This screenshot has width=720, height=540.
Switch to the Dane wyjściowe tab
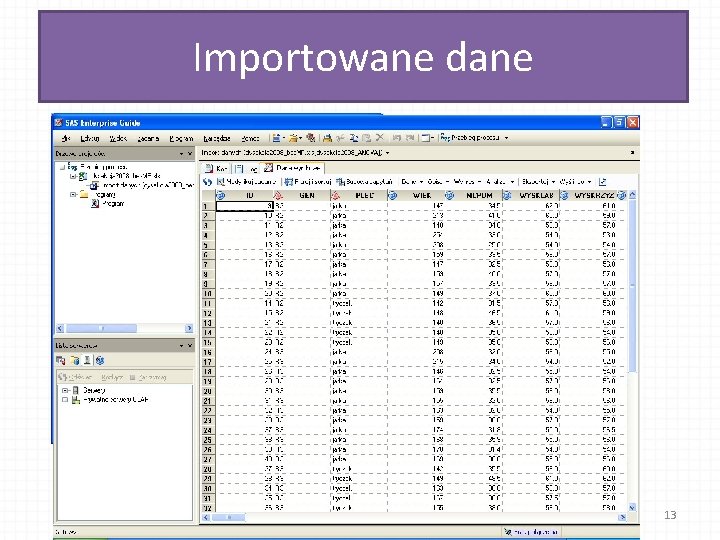pyautogui.click(x=292, y=168)
